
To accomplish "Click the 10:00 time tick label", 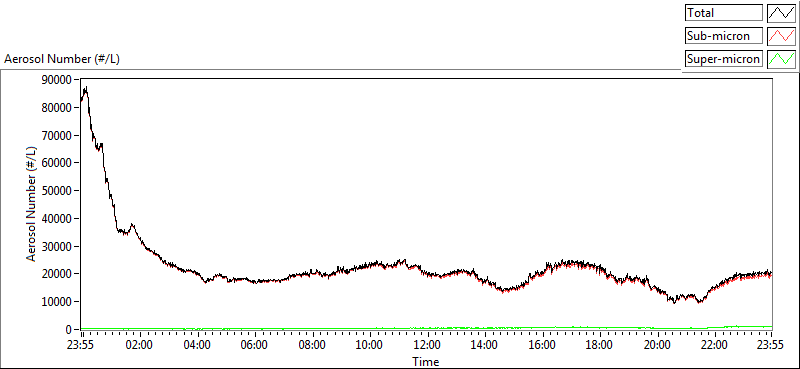I will click(369, 344).
